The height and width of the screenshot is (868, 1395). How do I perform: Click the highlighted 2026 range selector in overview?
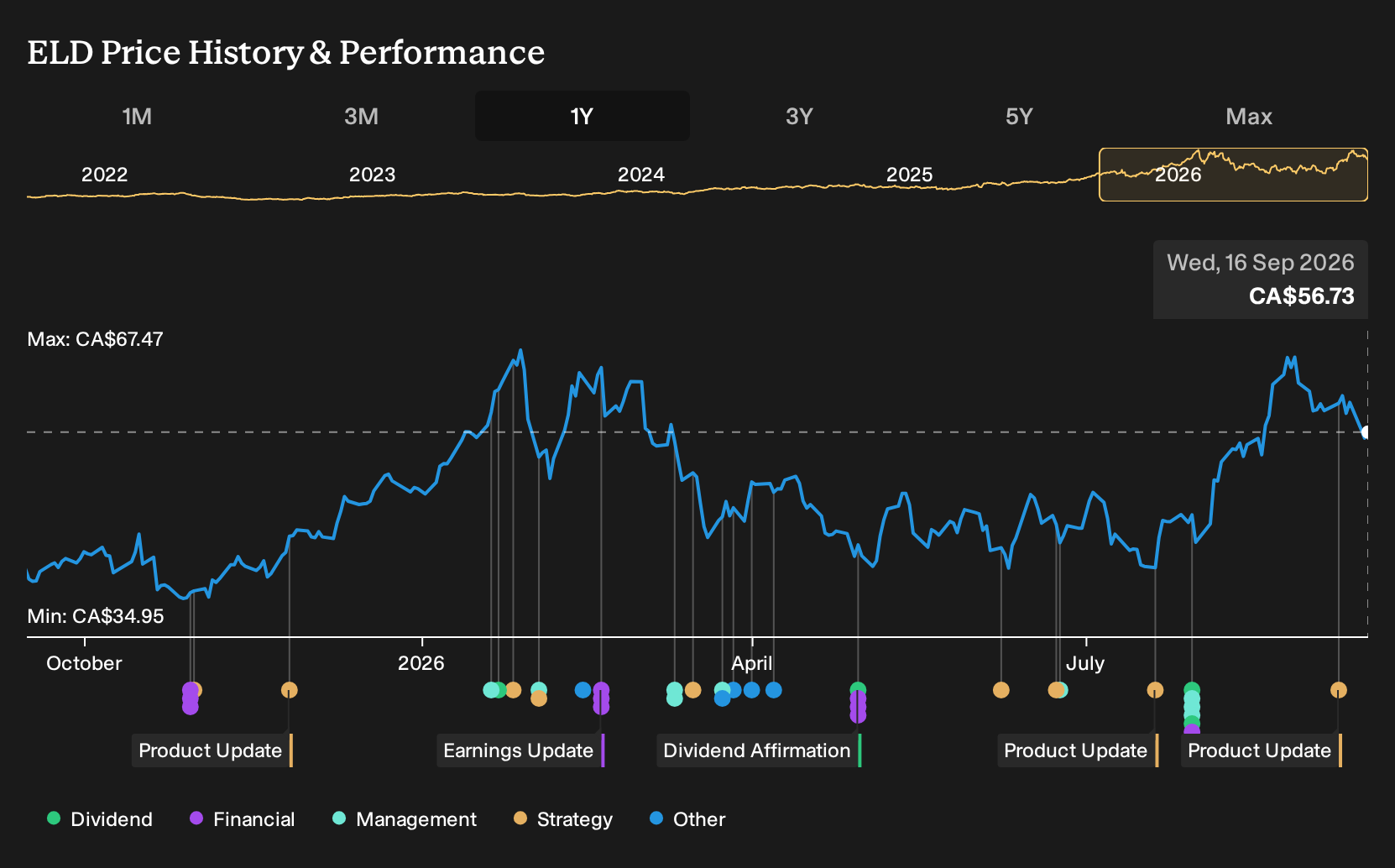(1233, 175)
